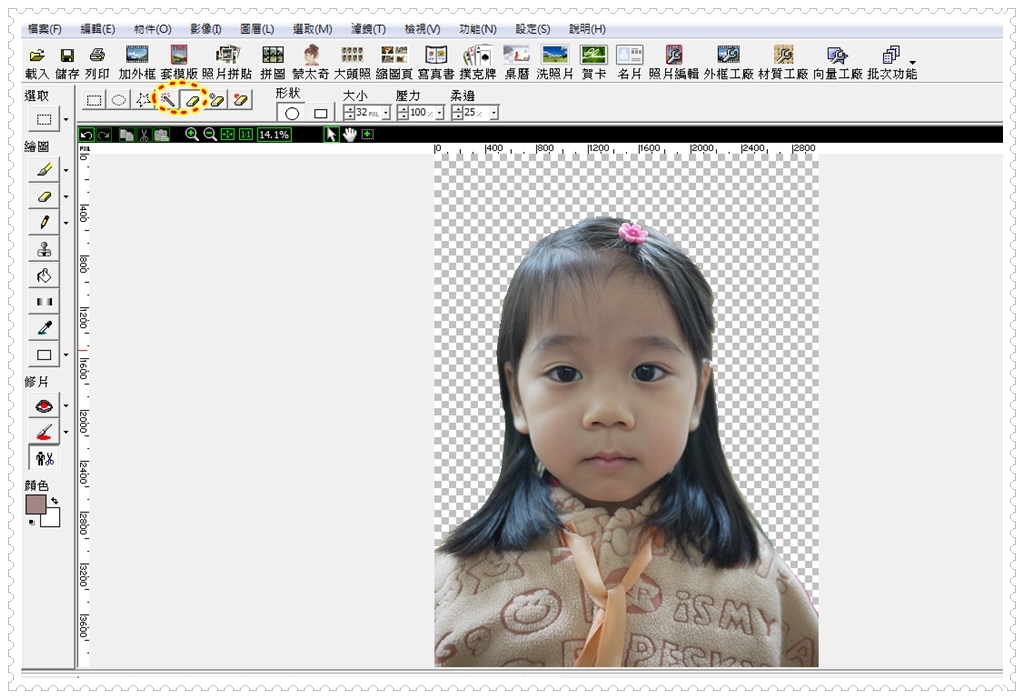Screen dimensions: 1024x699
Task: Click the 列印 (Print) printer icon
Action: pos(97,55)
